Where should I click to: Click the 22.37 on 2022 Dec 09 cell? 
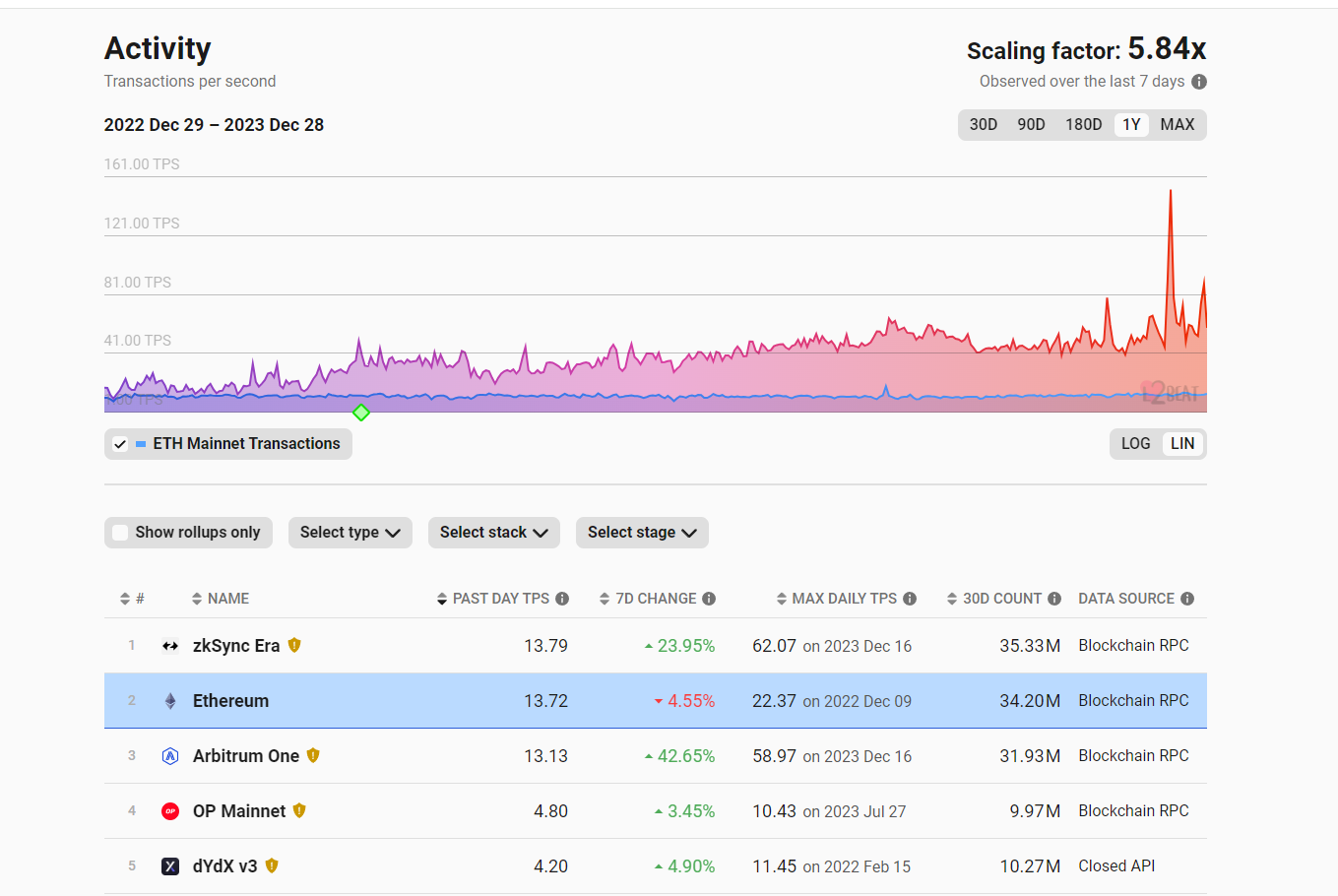832,701
